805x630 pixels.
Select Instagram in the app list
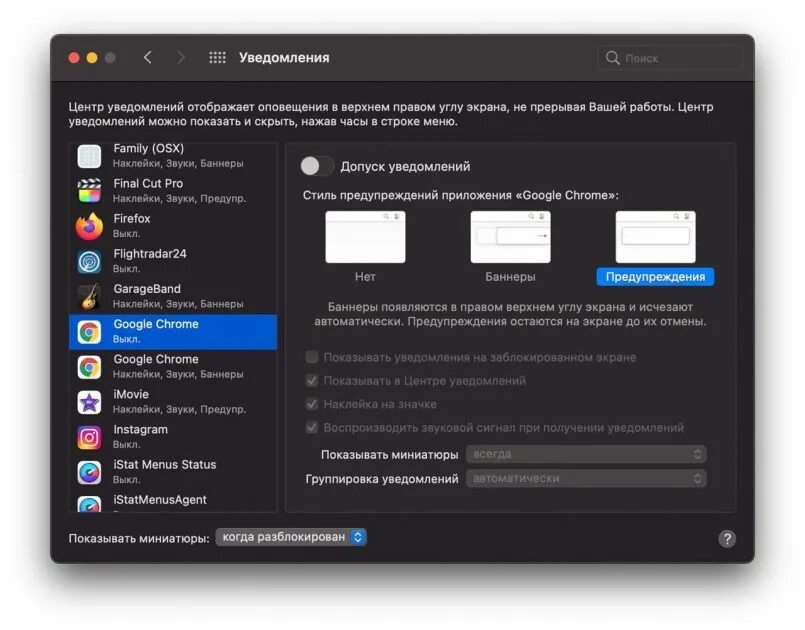coord(173,437)
